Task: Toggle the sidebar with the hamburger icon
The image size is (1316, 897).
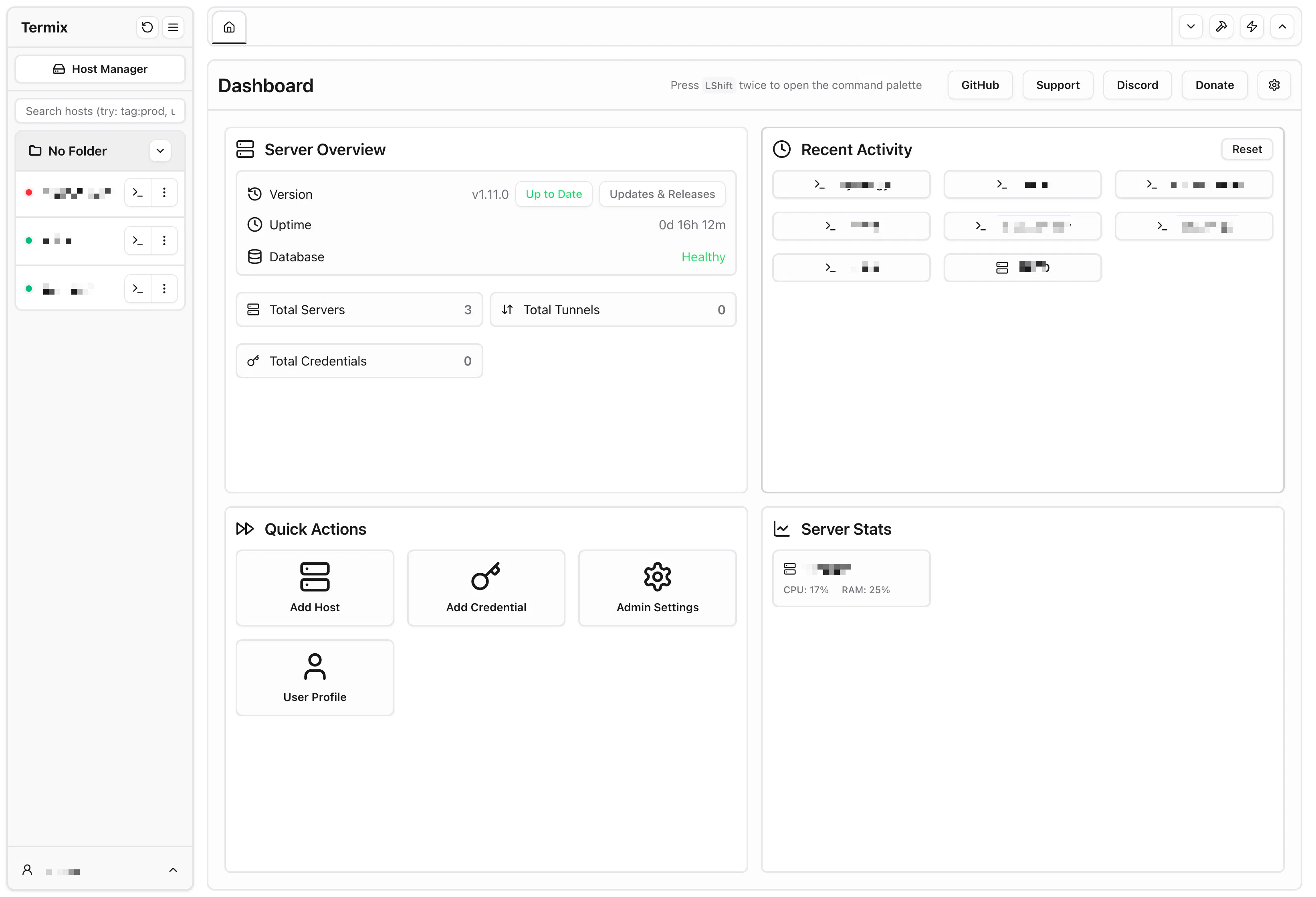Action: pos(173,27)
